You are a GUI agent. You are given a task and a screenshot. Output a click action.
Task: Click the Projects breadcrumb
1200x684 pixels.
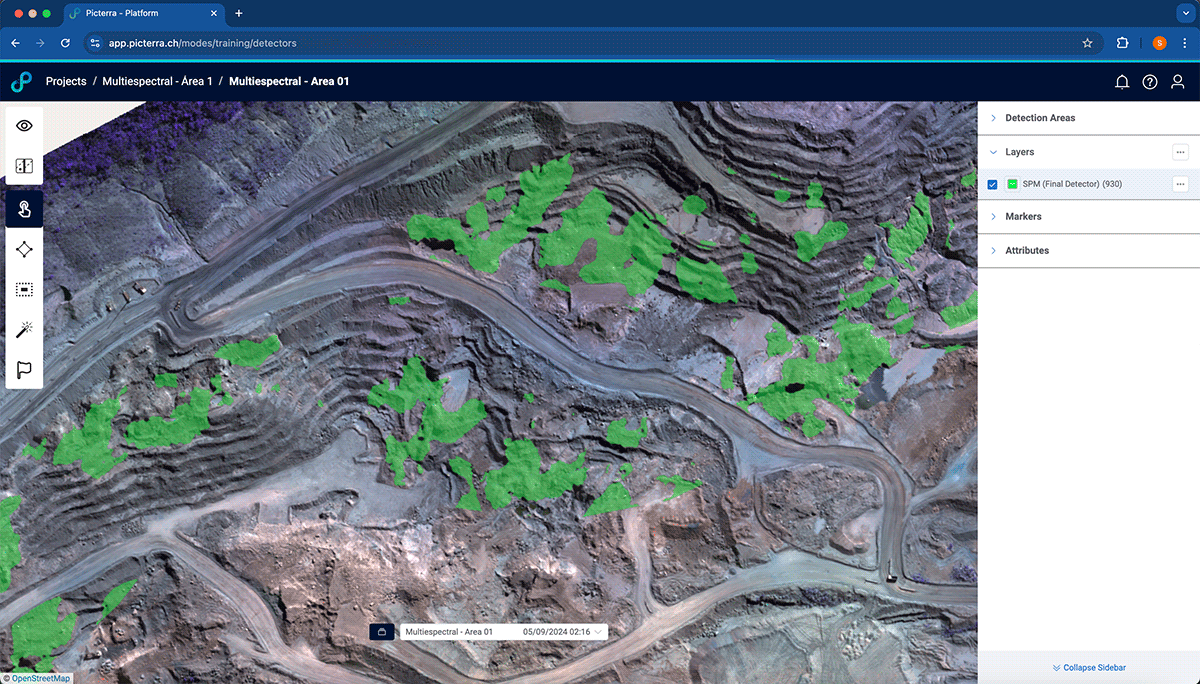[66, 82]
